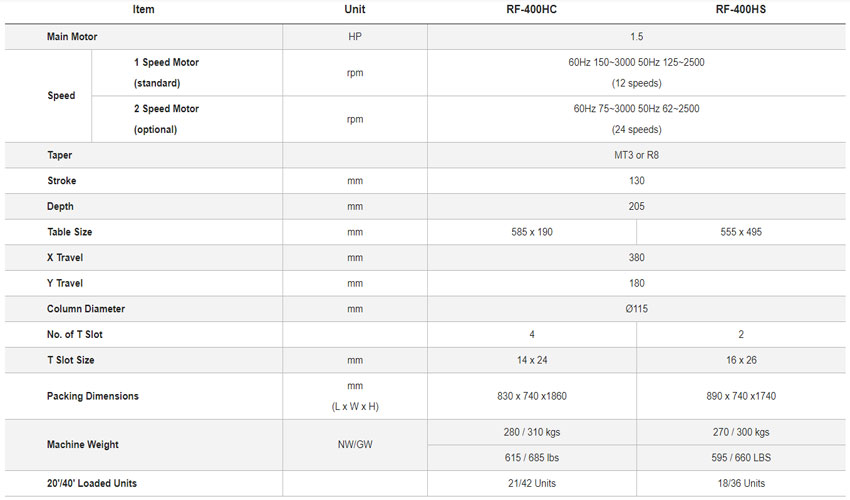The width and height of the screenshot is (850, 500).
Task: Select the 585 x 190 table size cell
Action: 531,232
